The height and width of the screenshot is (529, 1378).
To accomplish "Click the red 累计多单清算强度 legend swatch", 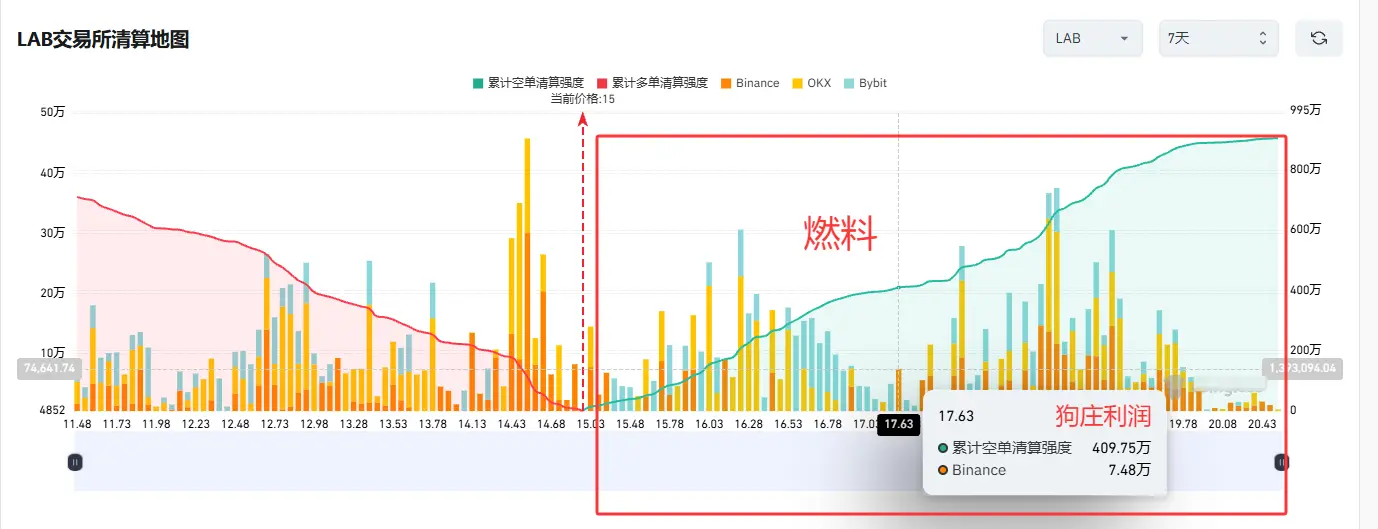I will pyautogui.click(x=602, y=83).
